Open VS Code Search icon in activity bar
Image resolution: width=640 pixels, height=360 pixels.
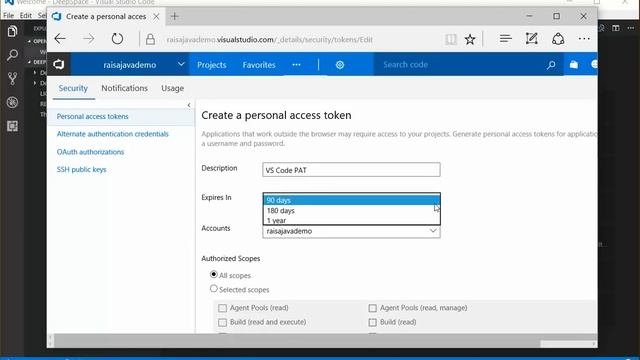pyautogui.click(x=12, y=55)
